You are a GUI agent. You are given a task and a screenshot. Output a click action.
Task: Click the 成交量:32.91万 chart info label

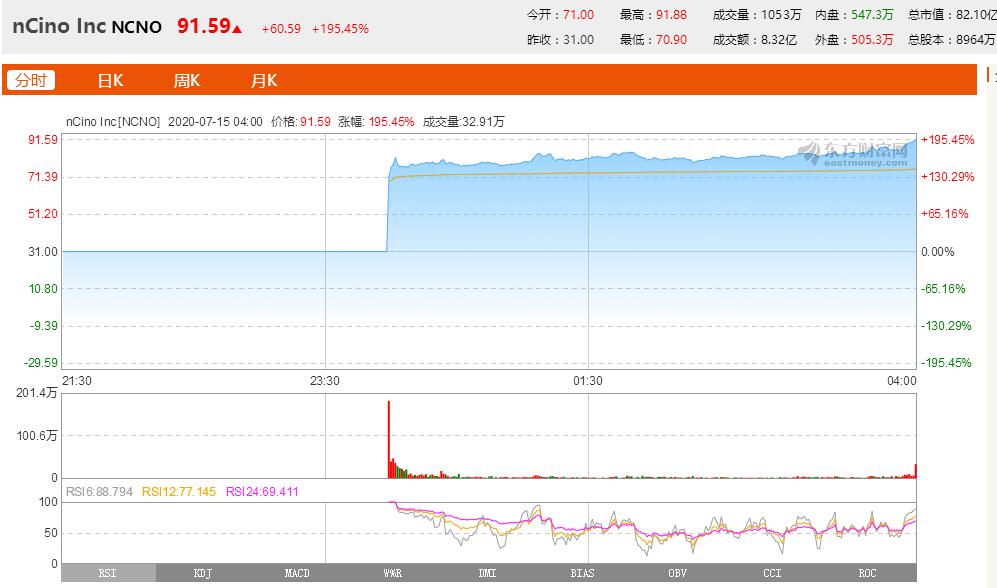[464, 121]
